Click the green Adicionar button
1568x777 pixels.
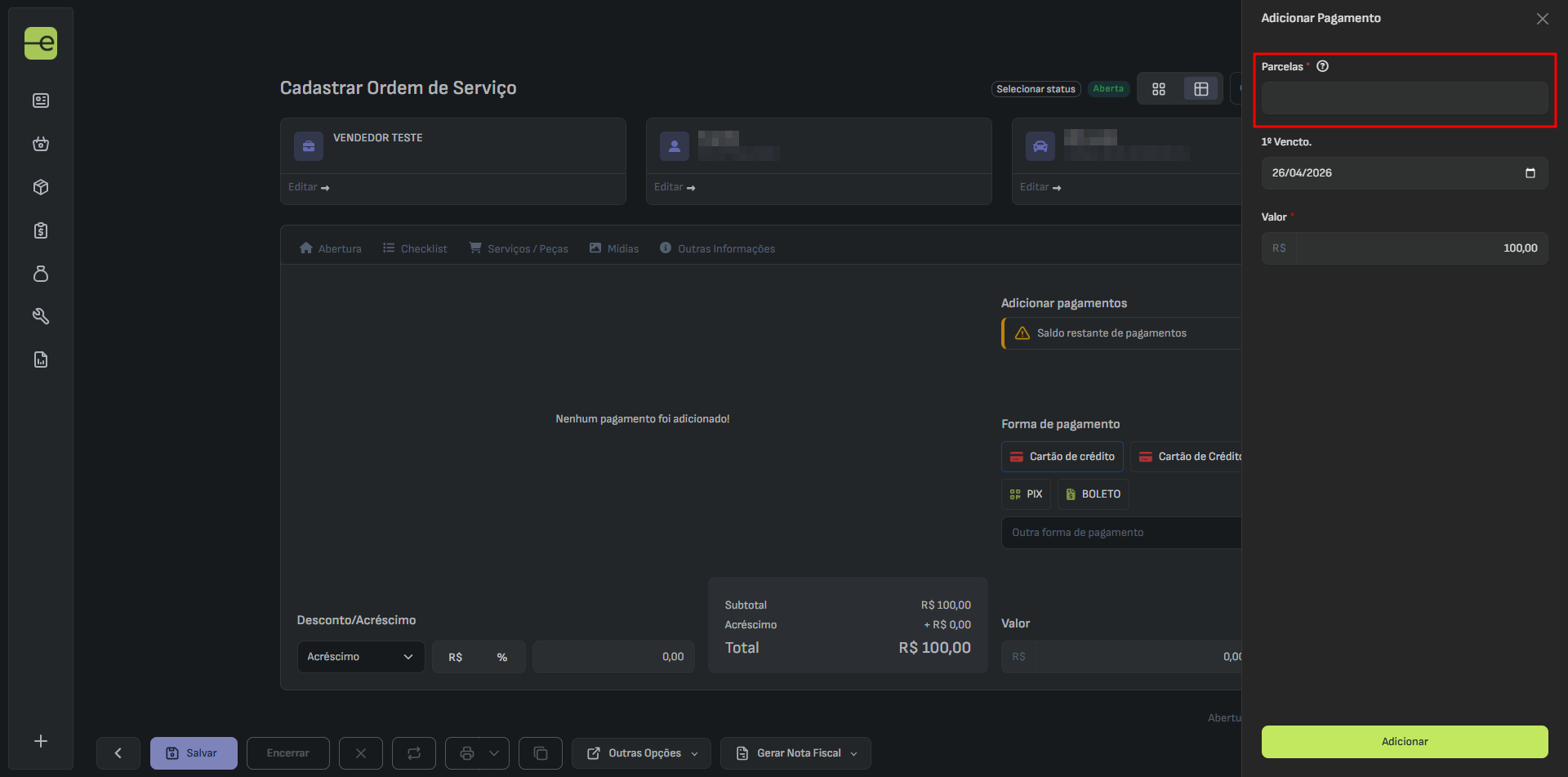click(x=1404, y=742)
